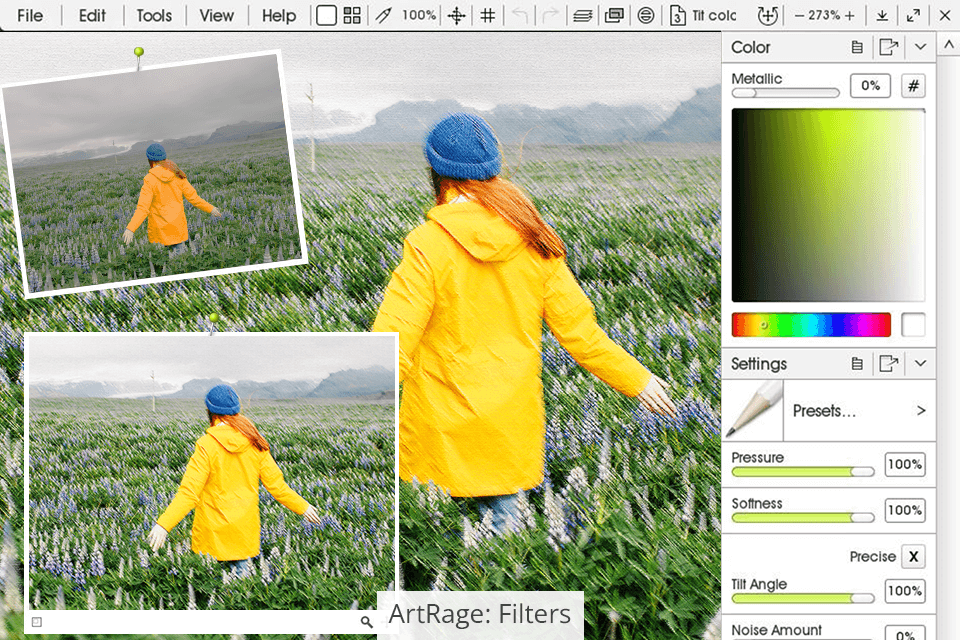Click the Tilt Angle 100% value field

tap(905, 591)
